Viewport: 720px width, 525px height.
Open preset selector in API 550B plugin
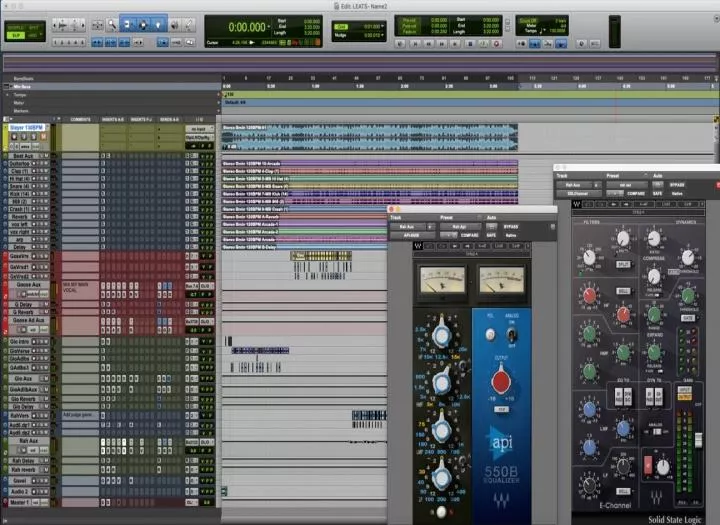[460, 227]
